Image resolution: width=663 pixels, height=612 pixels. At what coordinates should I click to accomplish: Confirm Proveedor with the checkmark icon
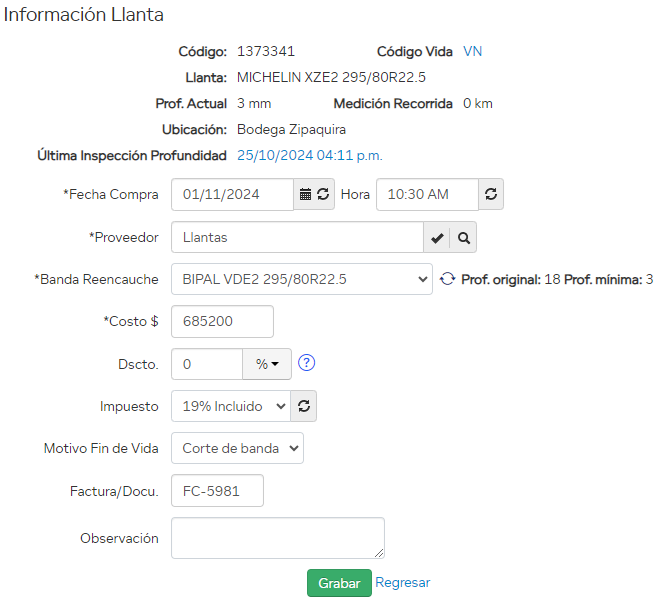(437, 238)
